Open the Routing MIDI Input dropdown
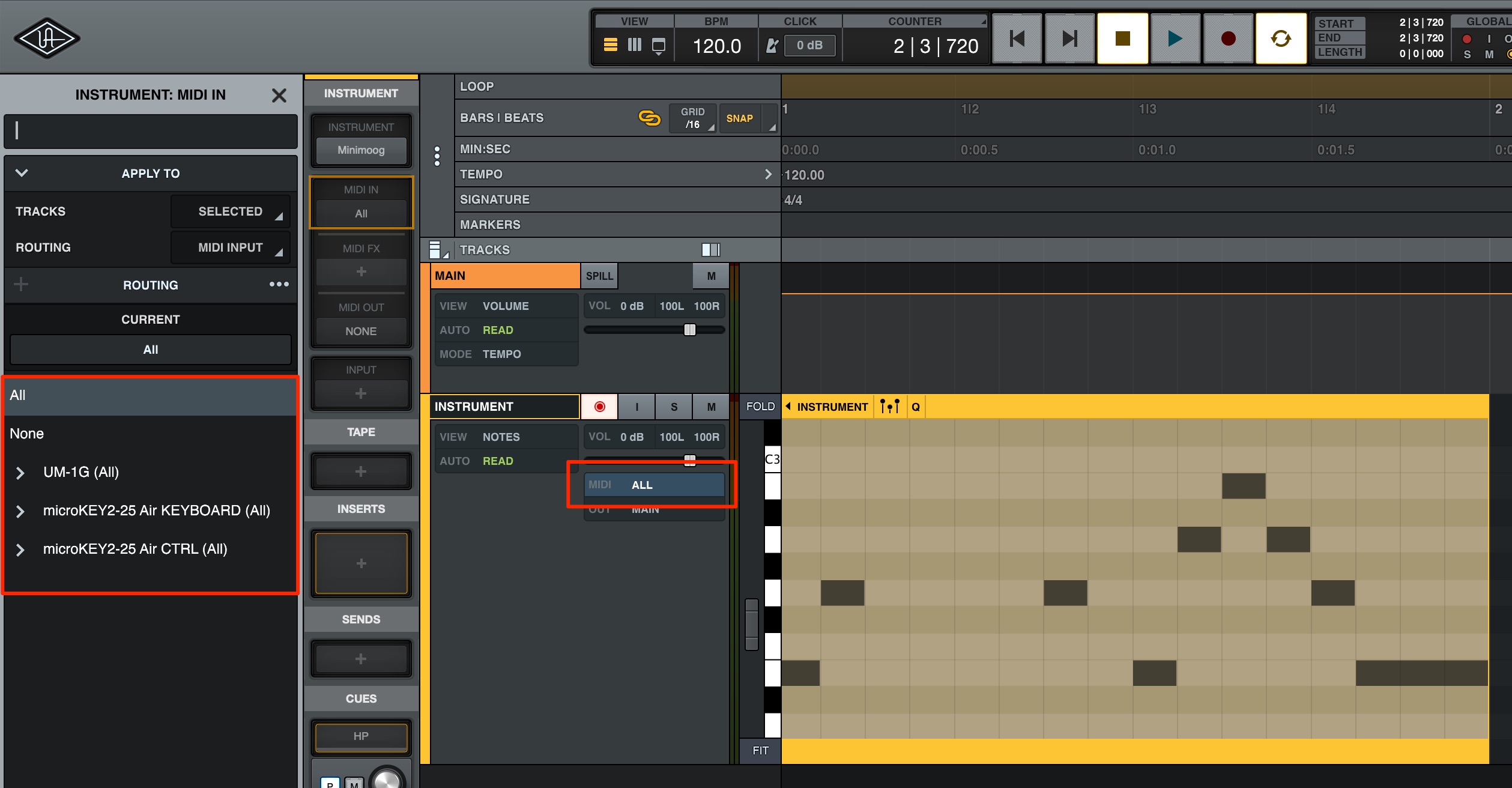This screenshot has width=1512, height=788. [x=231, y=247]
